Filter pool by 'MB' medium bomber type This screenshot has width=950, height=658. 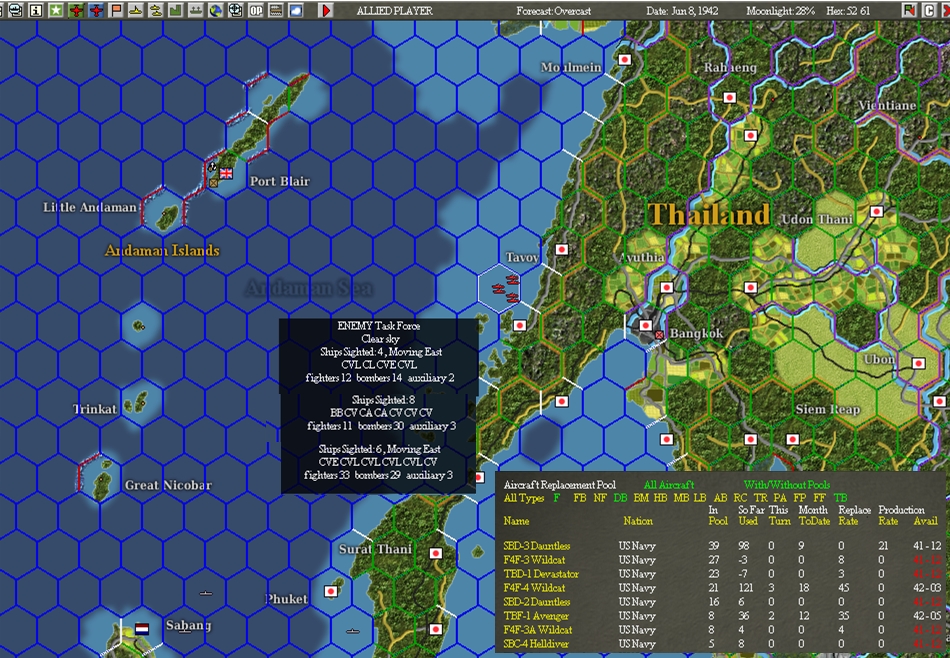tap(681, 498)
